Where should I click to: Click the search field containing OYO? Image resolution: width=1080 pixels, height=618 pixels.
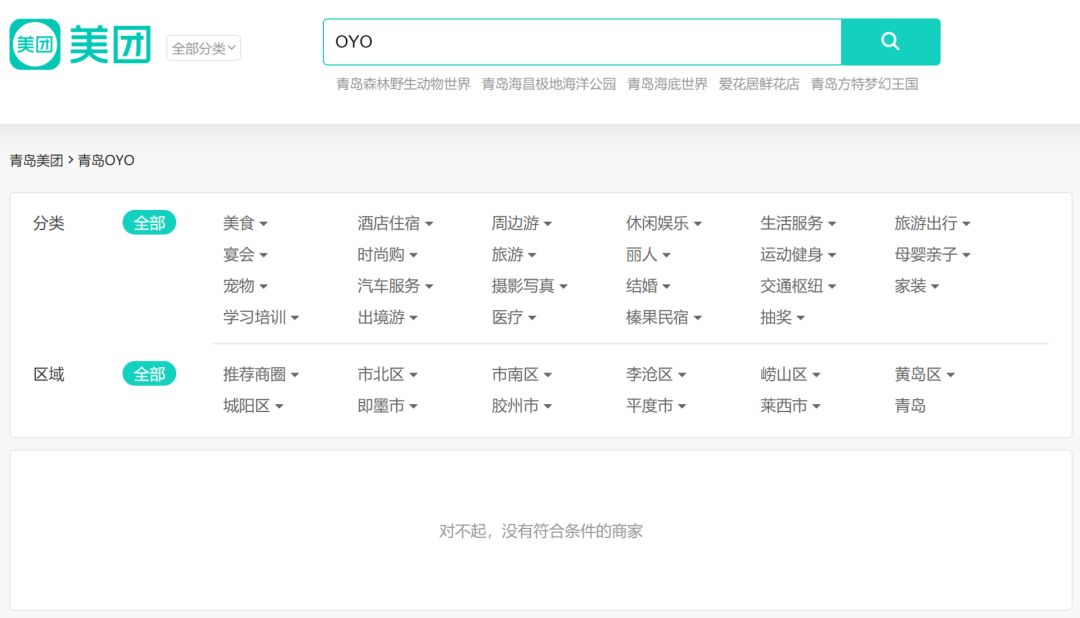[x=580, y=41]
